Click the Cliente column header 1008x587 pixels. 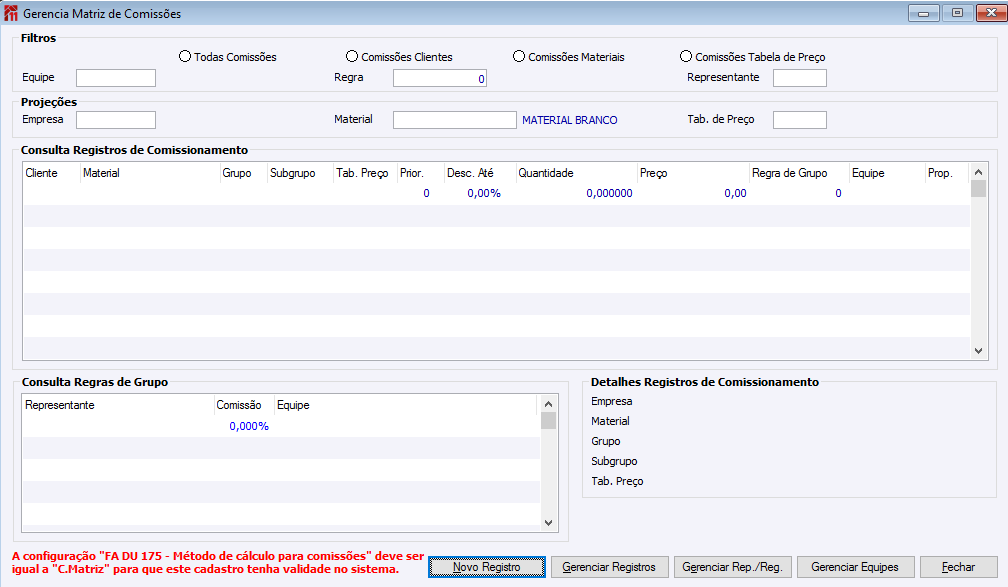(x=51, y=173)
